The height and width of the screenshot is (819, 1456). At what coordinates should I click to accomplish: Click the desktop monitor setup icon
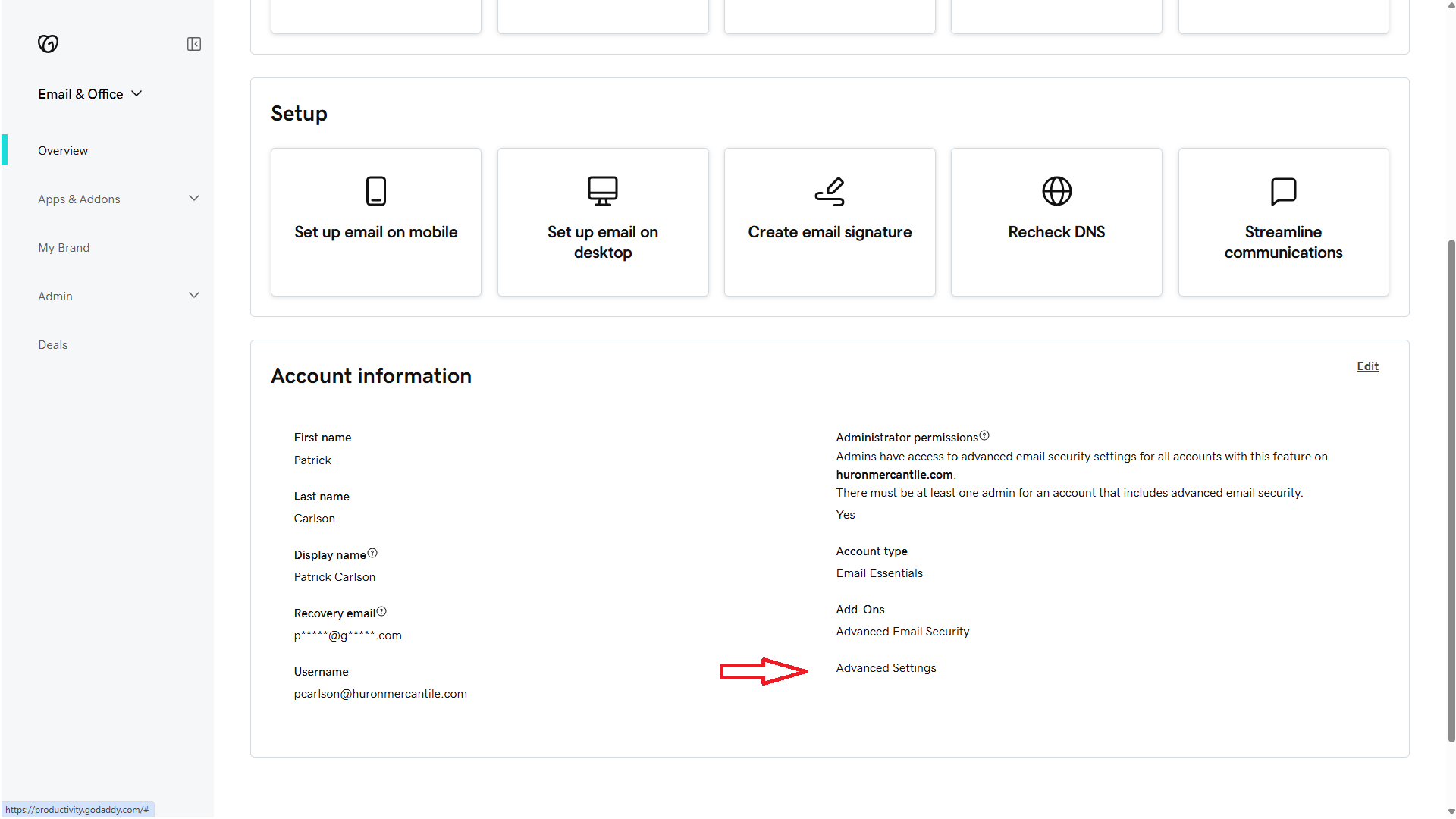(x=603, y=191)
